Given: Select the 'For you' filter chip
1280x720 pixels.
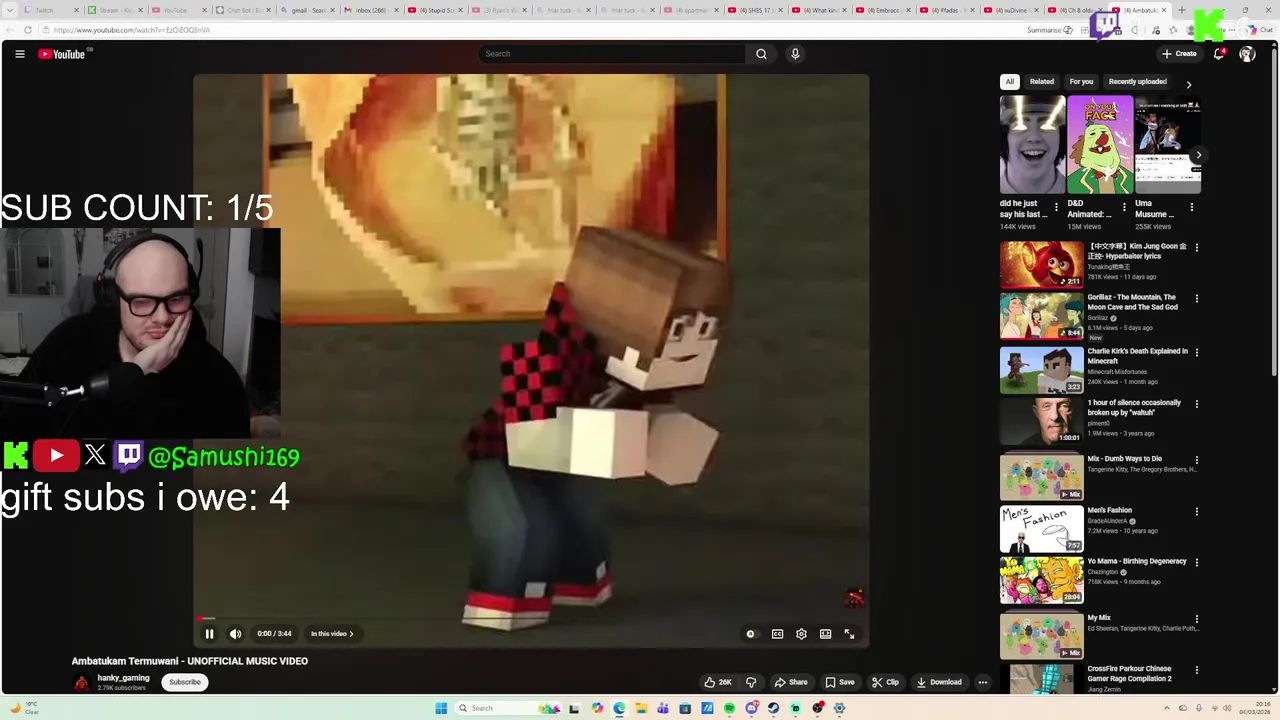Looking at the screenshot, I should [1081, 82].
